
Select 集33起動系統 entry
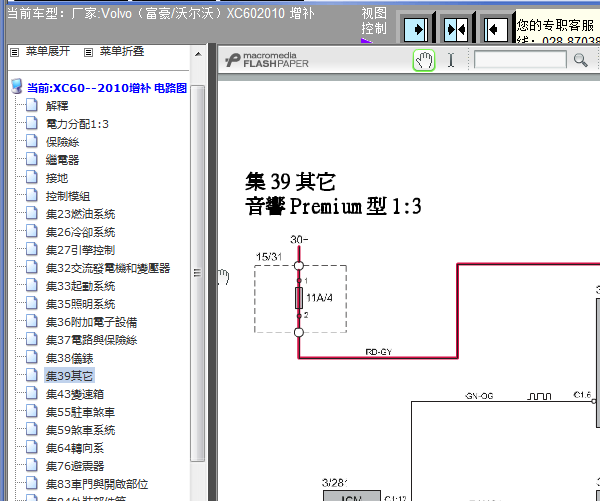(x=80, y=286)
